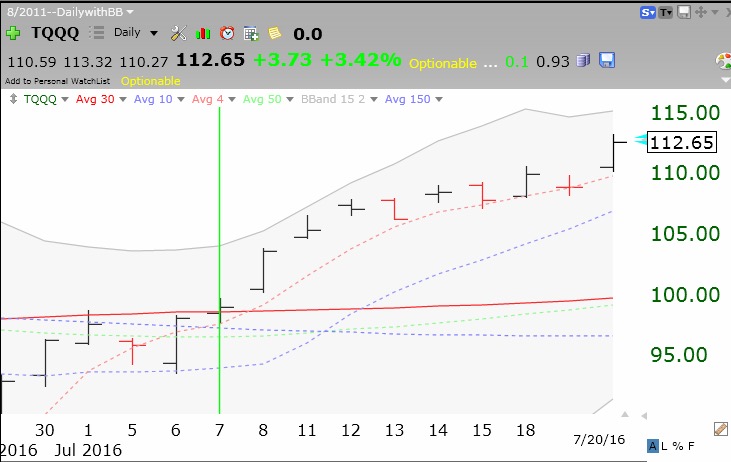The image size is (731, 462).
Task: Click the green plus add-symbol icon
Action: tap(13, 33)
